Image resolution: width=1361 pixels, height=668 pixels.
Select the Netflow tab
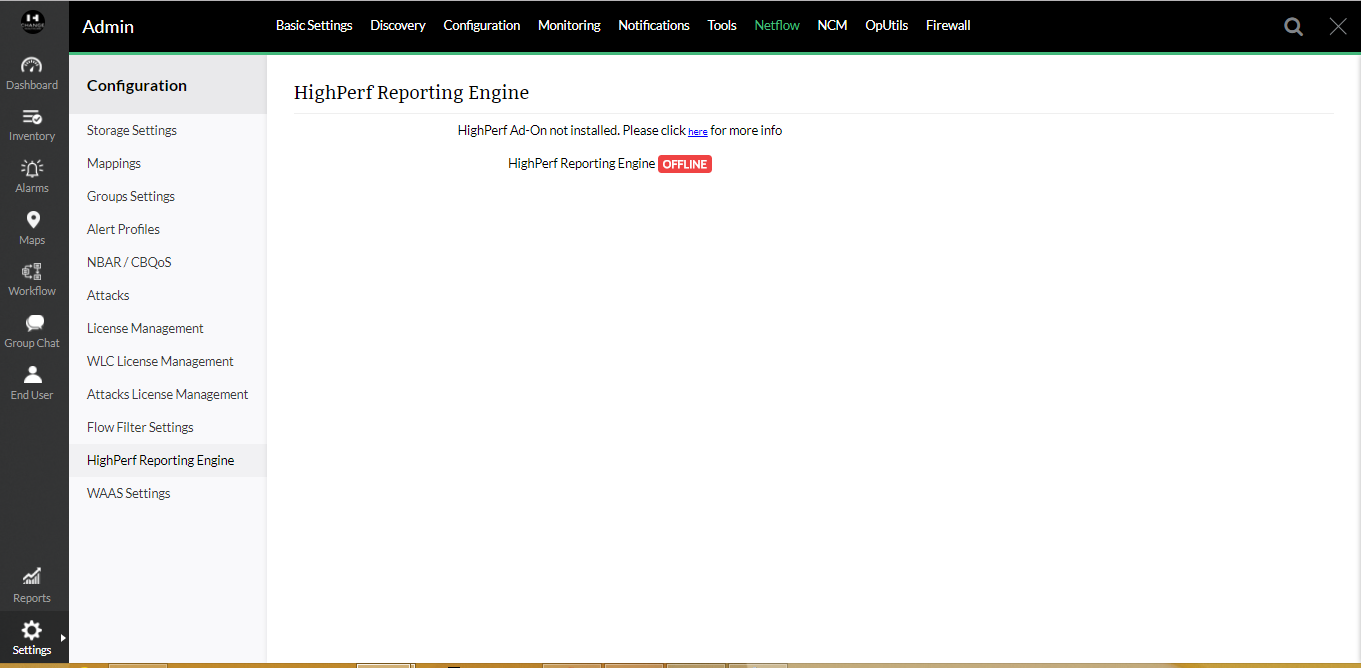click(777, 26)
